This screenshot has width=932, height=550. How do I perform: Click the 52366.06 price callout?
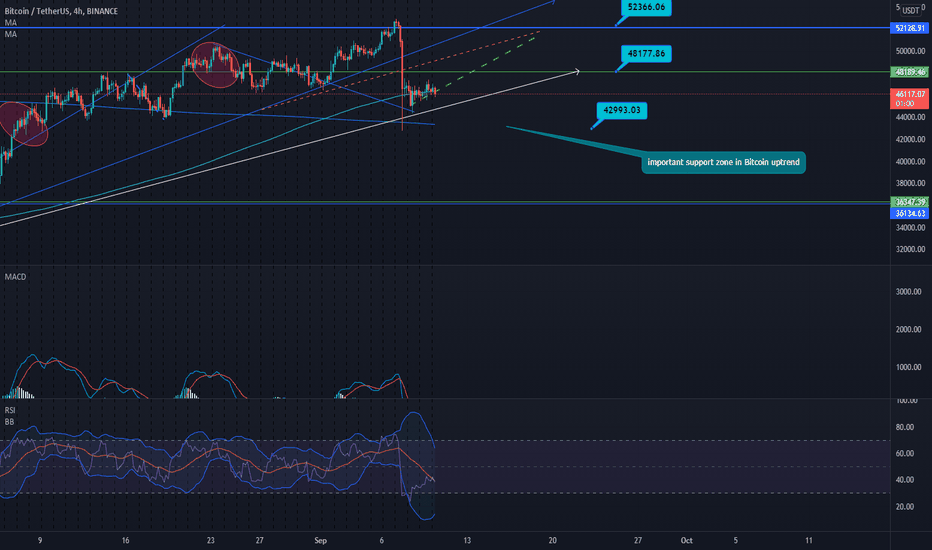(646, 7)
